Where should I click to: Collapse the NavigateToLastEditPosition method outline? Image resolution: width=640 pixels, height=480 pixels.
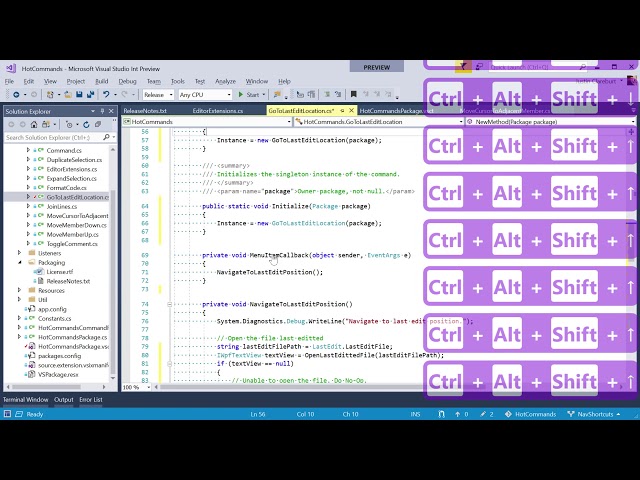(169, 304)
